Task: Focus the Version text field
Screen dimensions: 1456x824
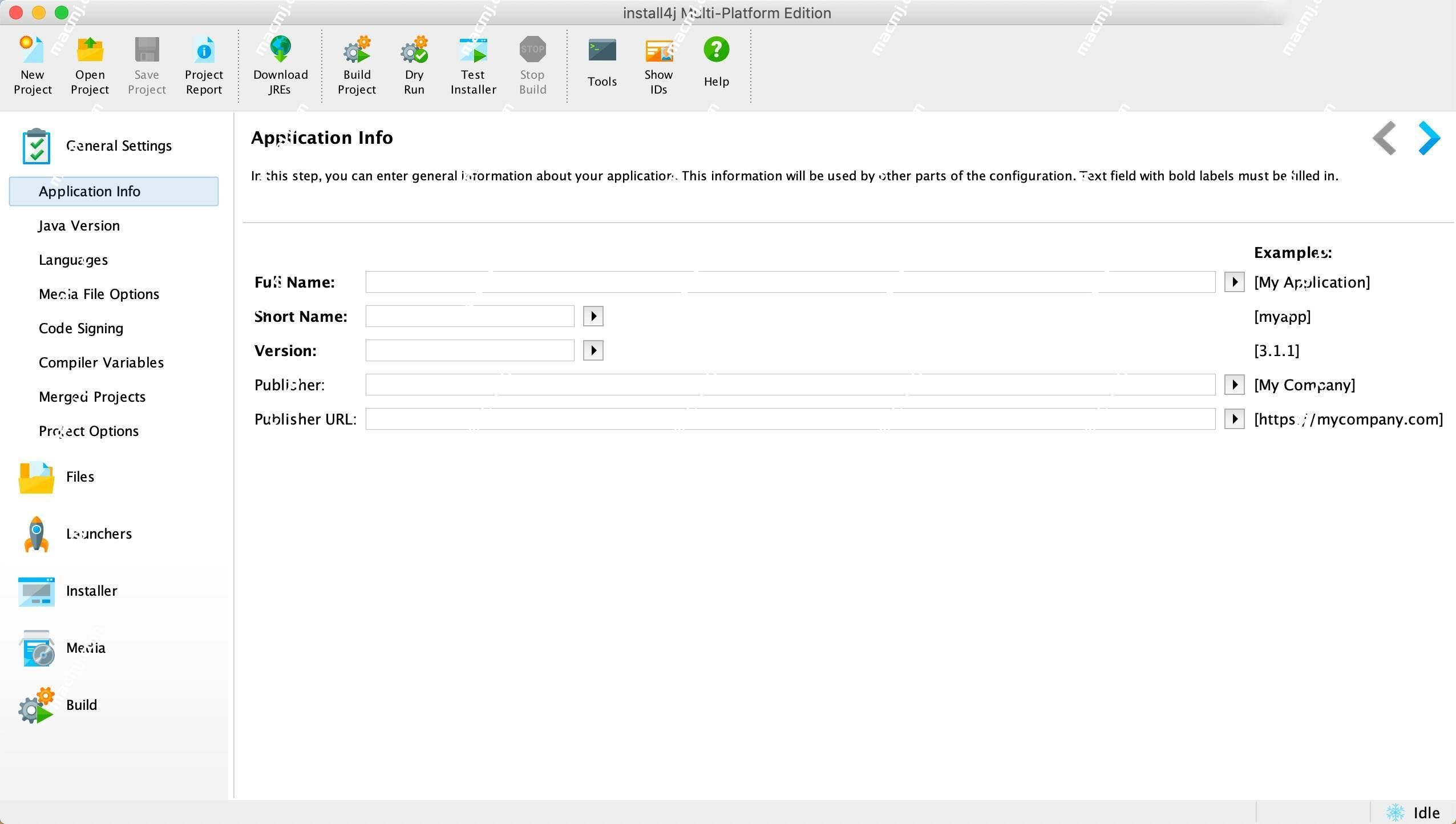Action: [x=470, y=350]
